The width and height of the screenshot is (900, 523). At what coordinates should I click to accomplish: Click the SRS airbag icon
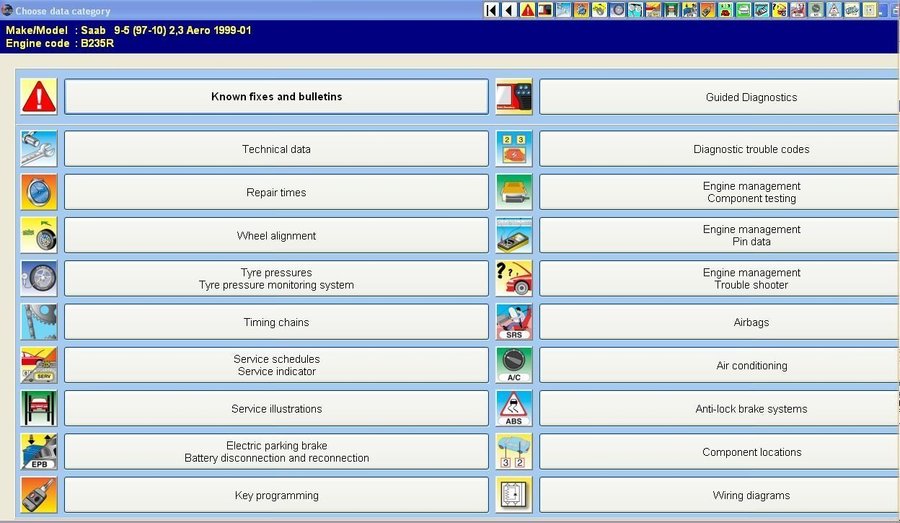tap(514, 322)
